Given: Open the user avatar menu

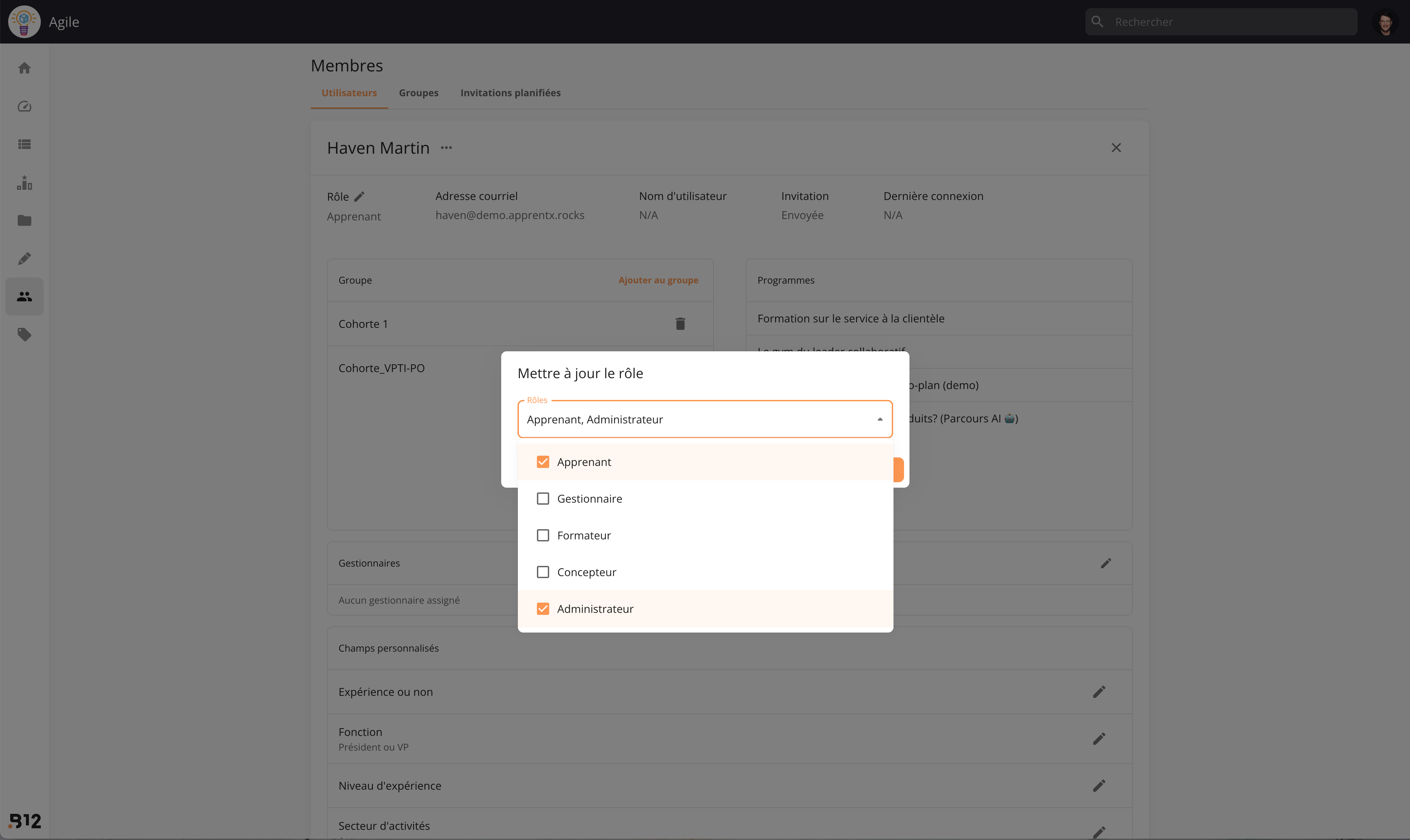Looking at the screenshot, I should (1385, 22).
